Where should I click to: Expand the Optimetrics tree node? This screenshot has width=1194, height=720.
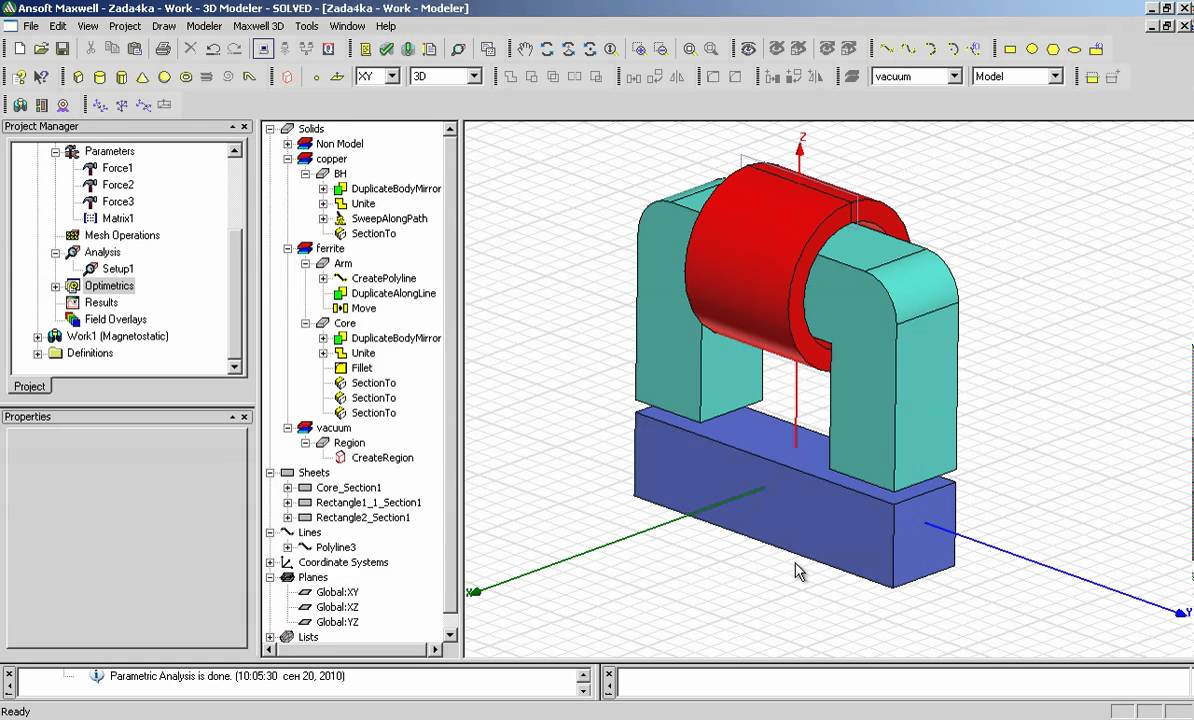(55, 287)
